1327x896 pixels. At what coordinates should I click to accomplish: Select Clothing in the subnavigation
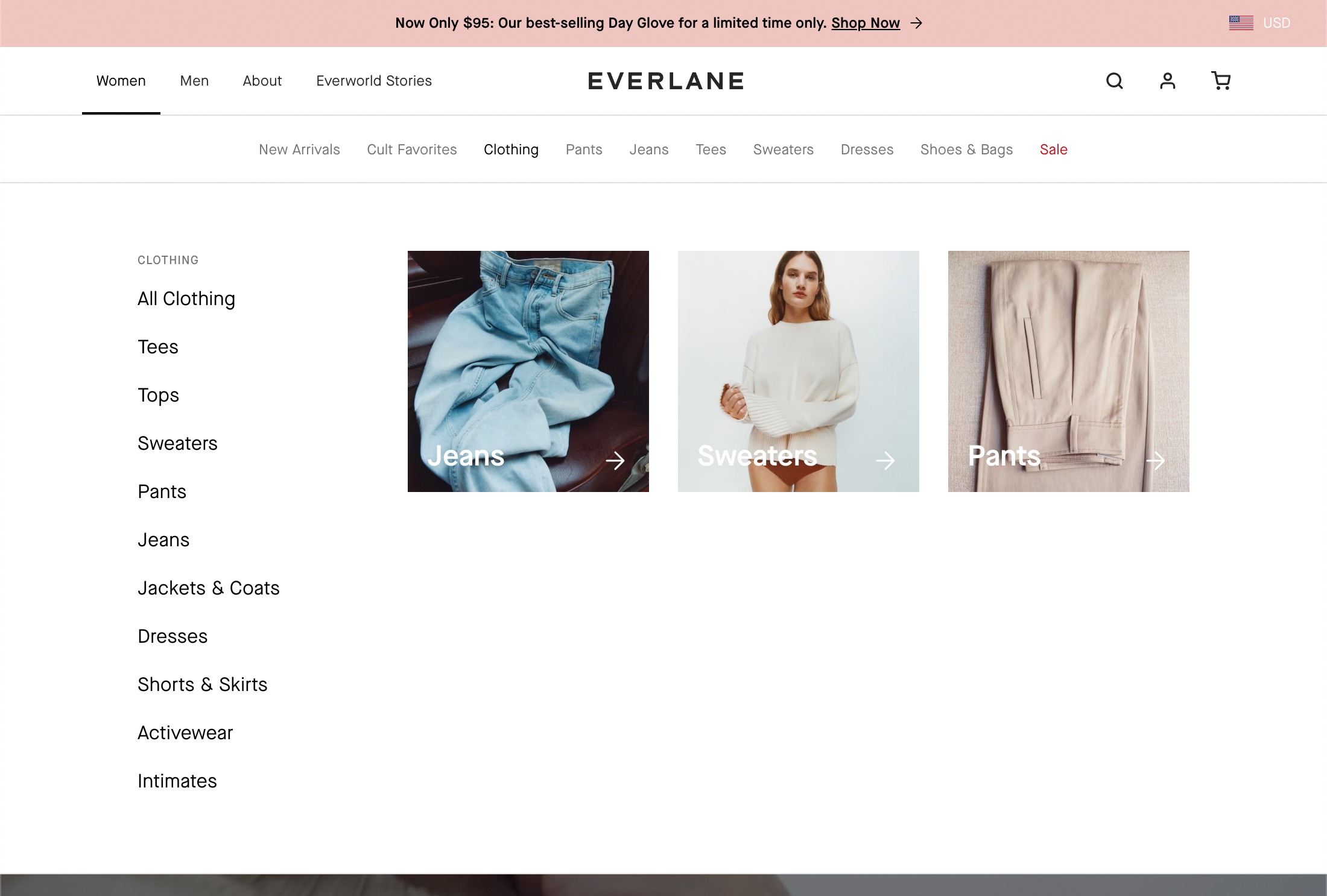(x=511, y=149)
